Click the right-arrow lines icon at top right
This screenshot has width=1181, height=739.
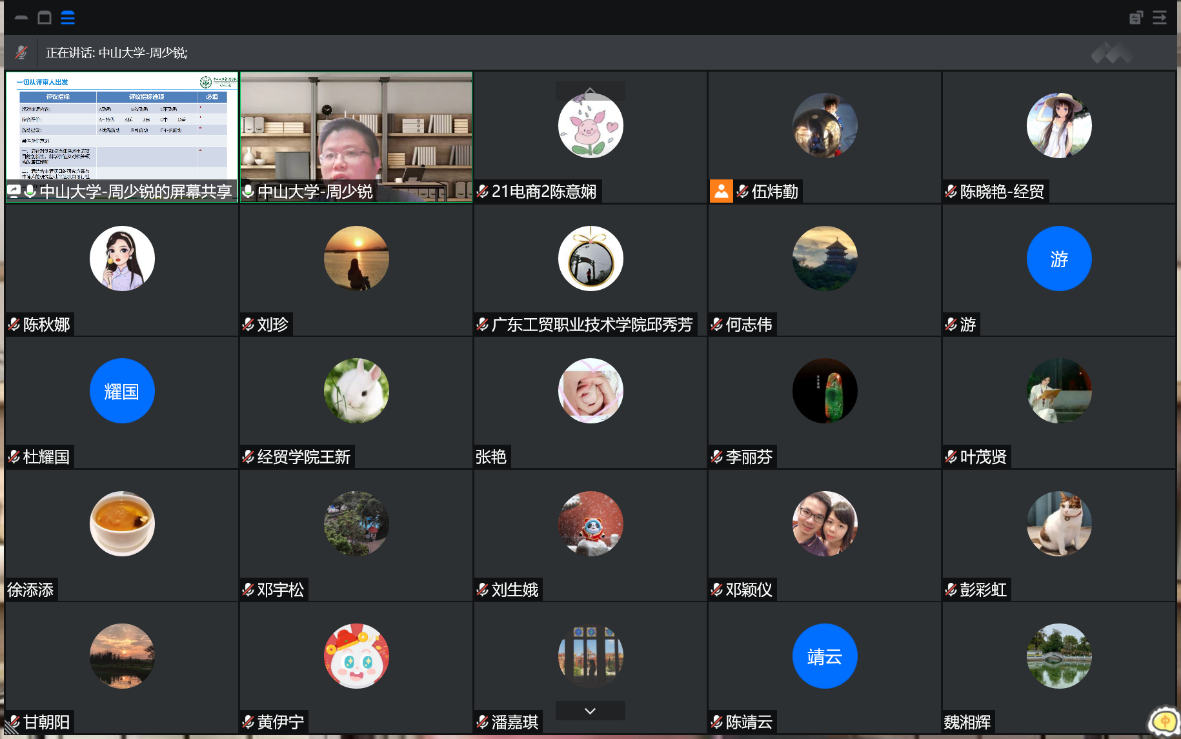click(1160, 17)
